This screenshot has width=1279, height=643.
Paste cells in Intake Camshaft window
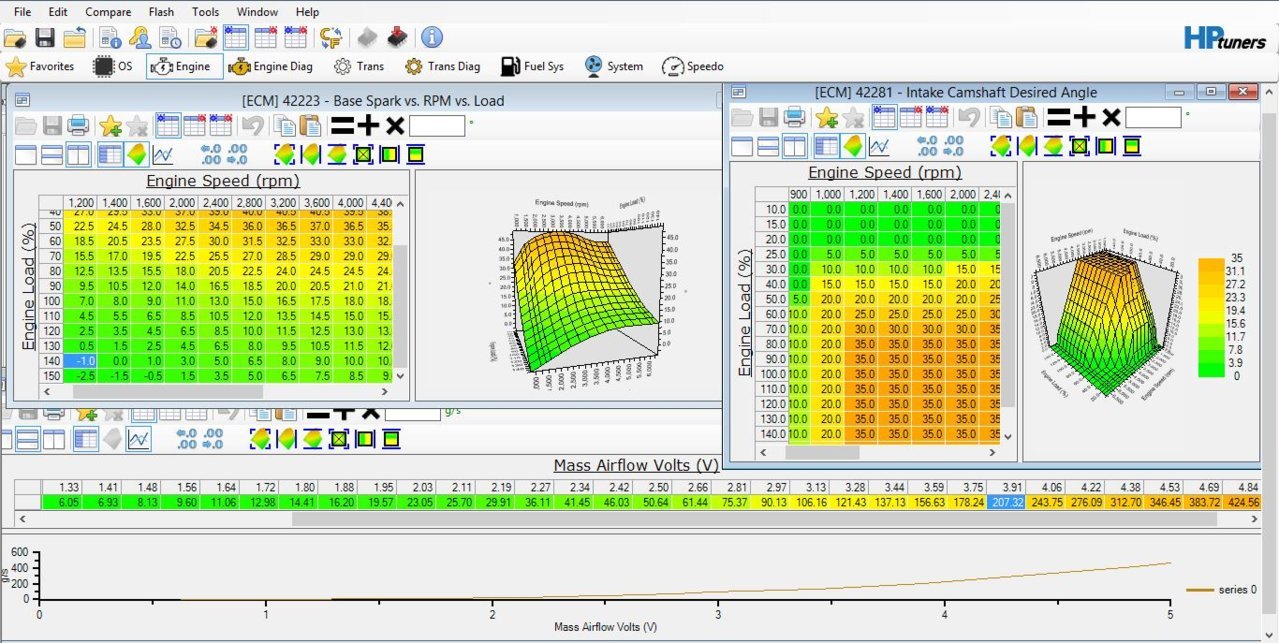point(1027,117)
